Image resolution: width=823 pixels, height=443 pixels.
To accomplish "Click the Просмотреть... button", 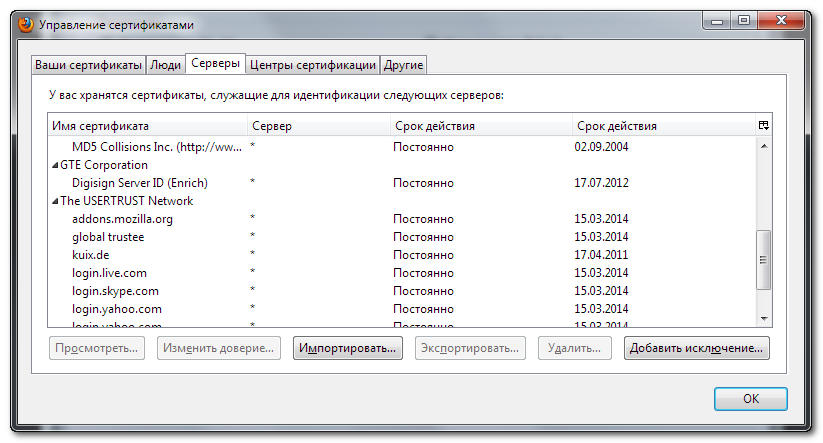I will click(97, 348).
